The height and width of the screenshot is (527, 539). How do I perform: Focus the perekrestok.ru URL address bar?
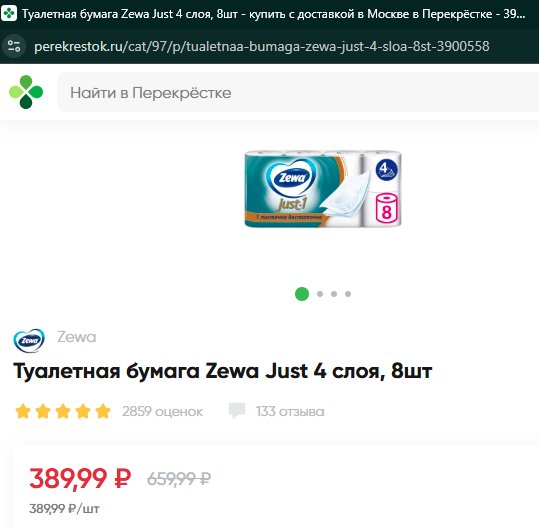point(262,46)
